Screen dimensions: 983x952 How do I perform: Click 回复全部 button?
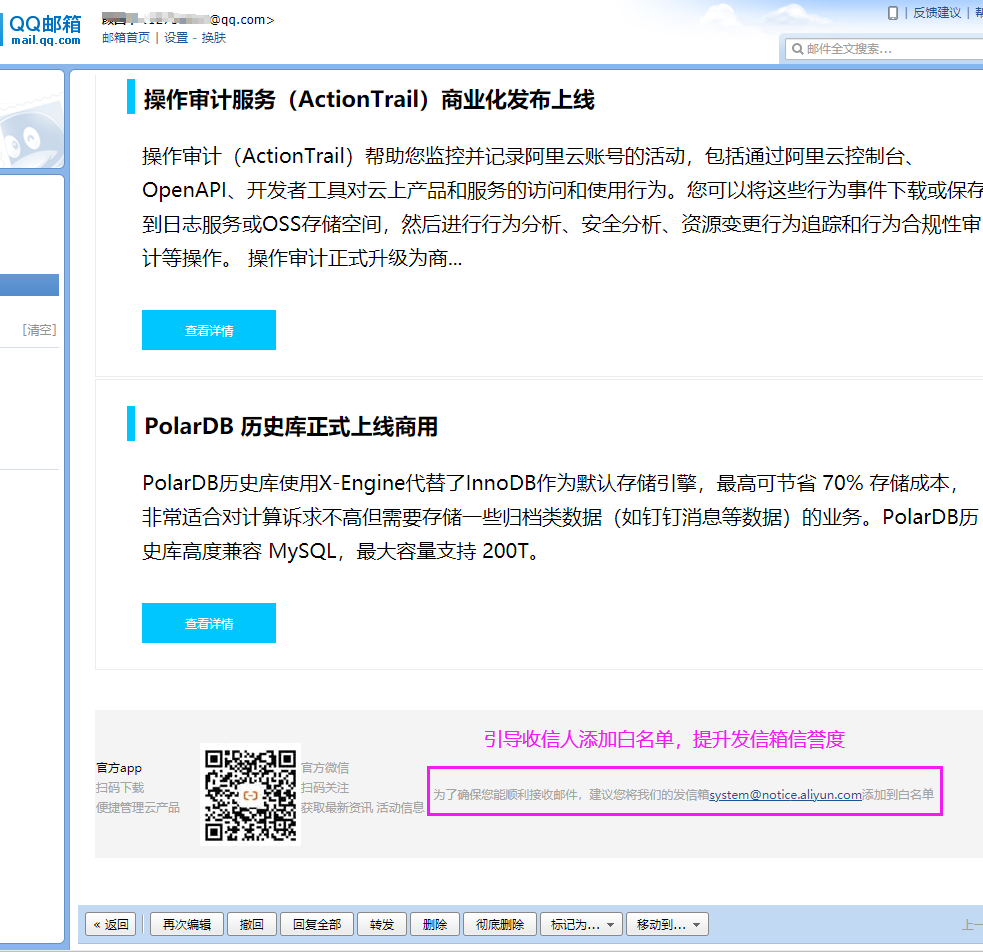coord(317,924)
